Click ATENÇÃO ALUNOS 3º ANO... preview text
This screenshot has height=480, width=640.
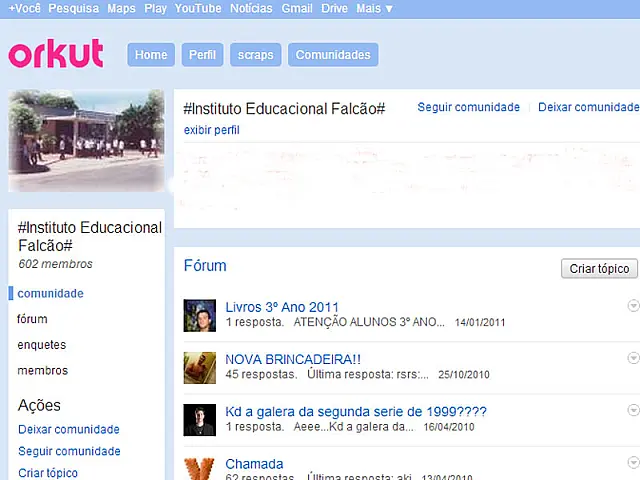(369, 322)
